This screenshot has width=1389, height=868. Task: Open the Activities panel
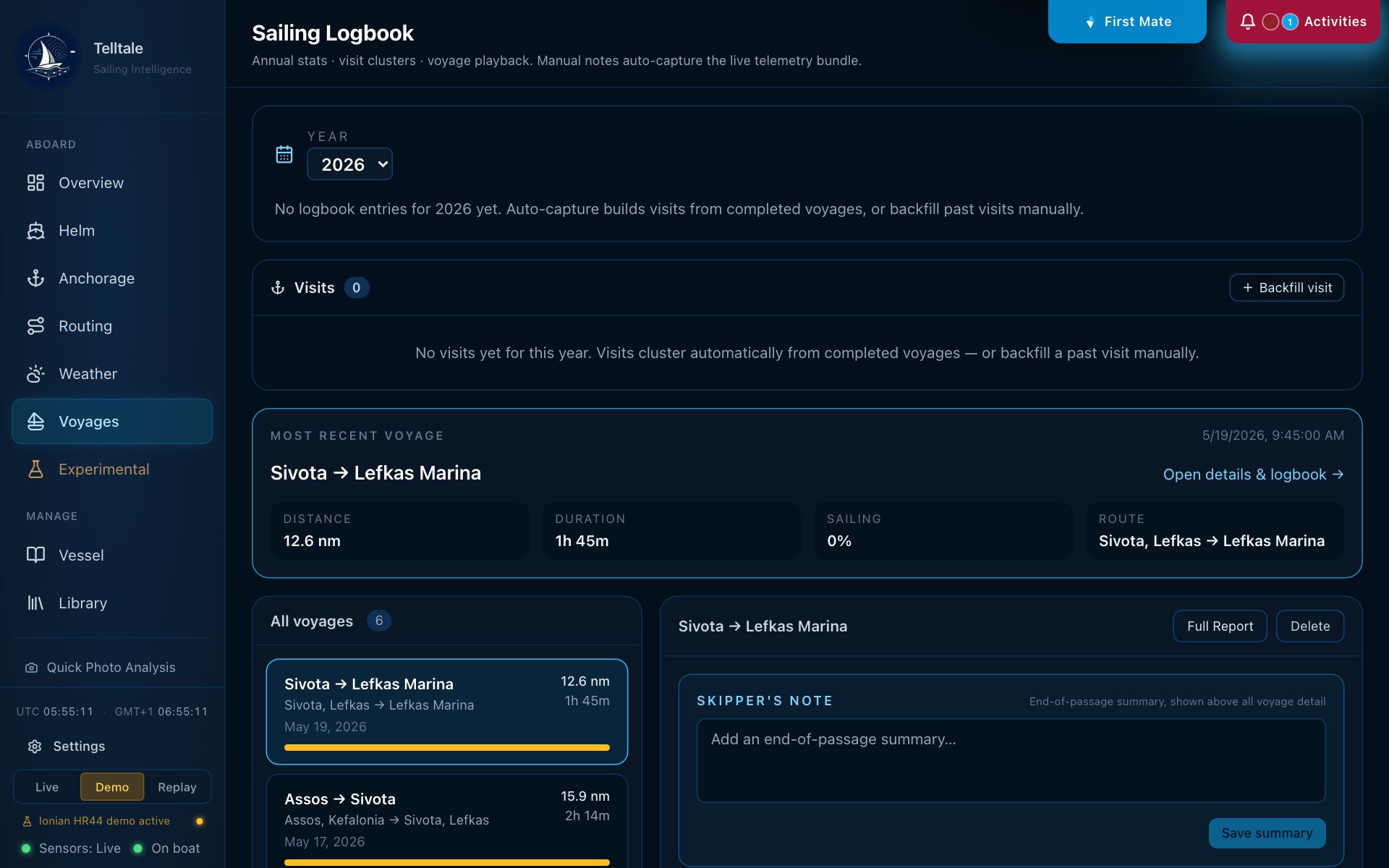point(1303,22)
